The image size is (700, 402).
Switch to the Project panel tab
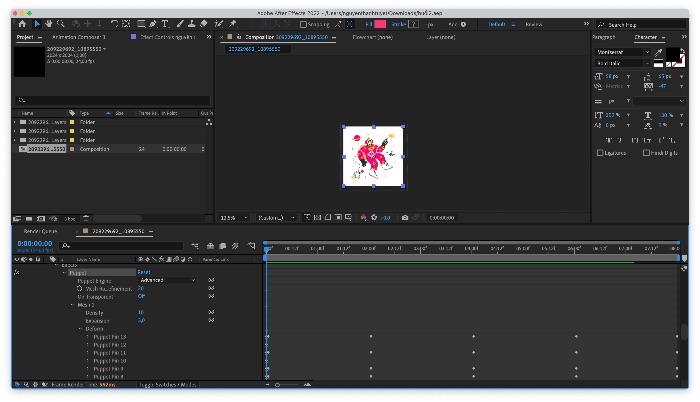25,37
